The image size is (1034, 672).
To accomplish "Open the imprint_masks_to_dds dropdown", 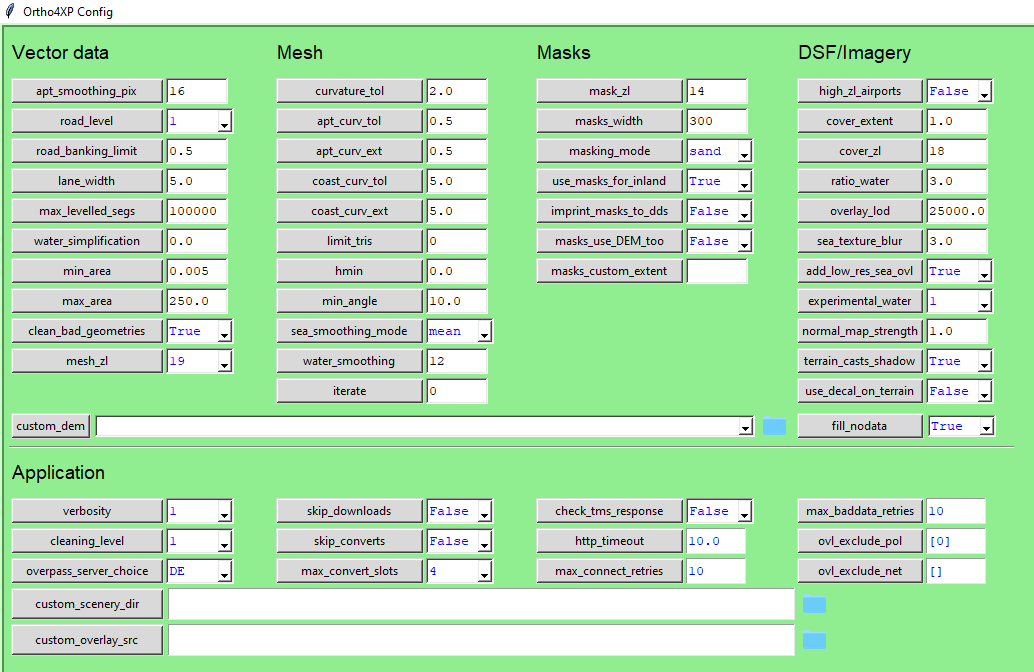I will click(744, 212).
